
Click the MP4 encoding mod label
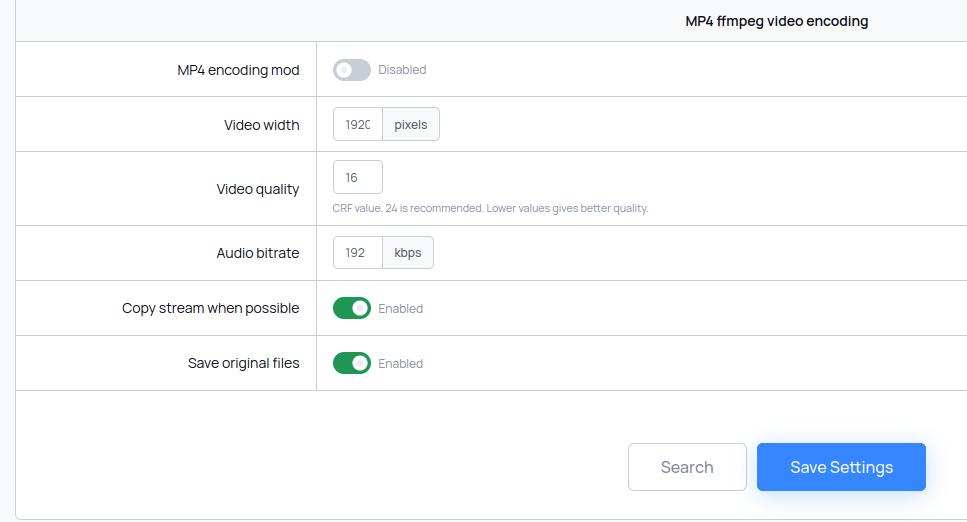tap(238, 70)
